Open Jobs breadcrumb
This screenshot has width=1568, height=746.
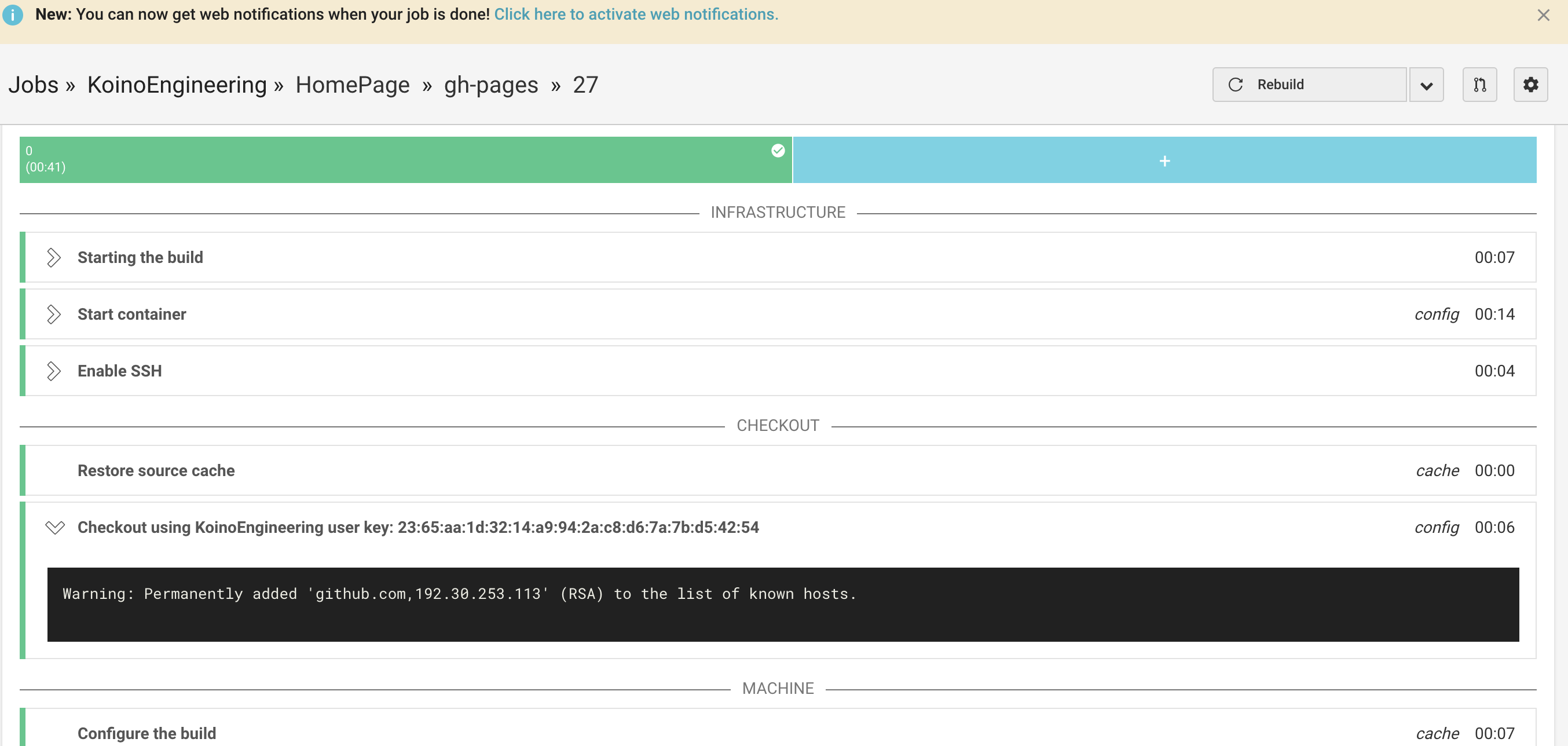coord(34,85)
